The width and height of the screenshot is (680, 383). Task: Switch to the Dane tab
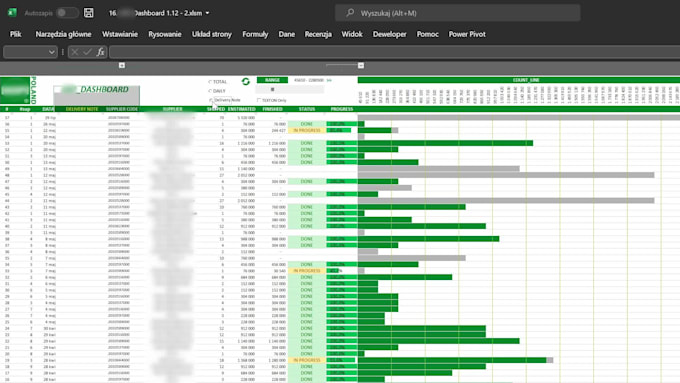(x=286, y=34)
